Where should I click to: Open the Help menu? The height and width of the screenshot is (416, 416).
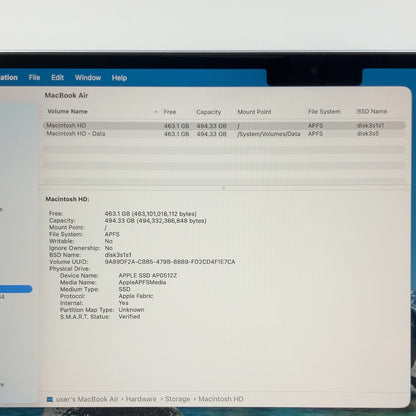(119, 78)
